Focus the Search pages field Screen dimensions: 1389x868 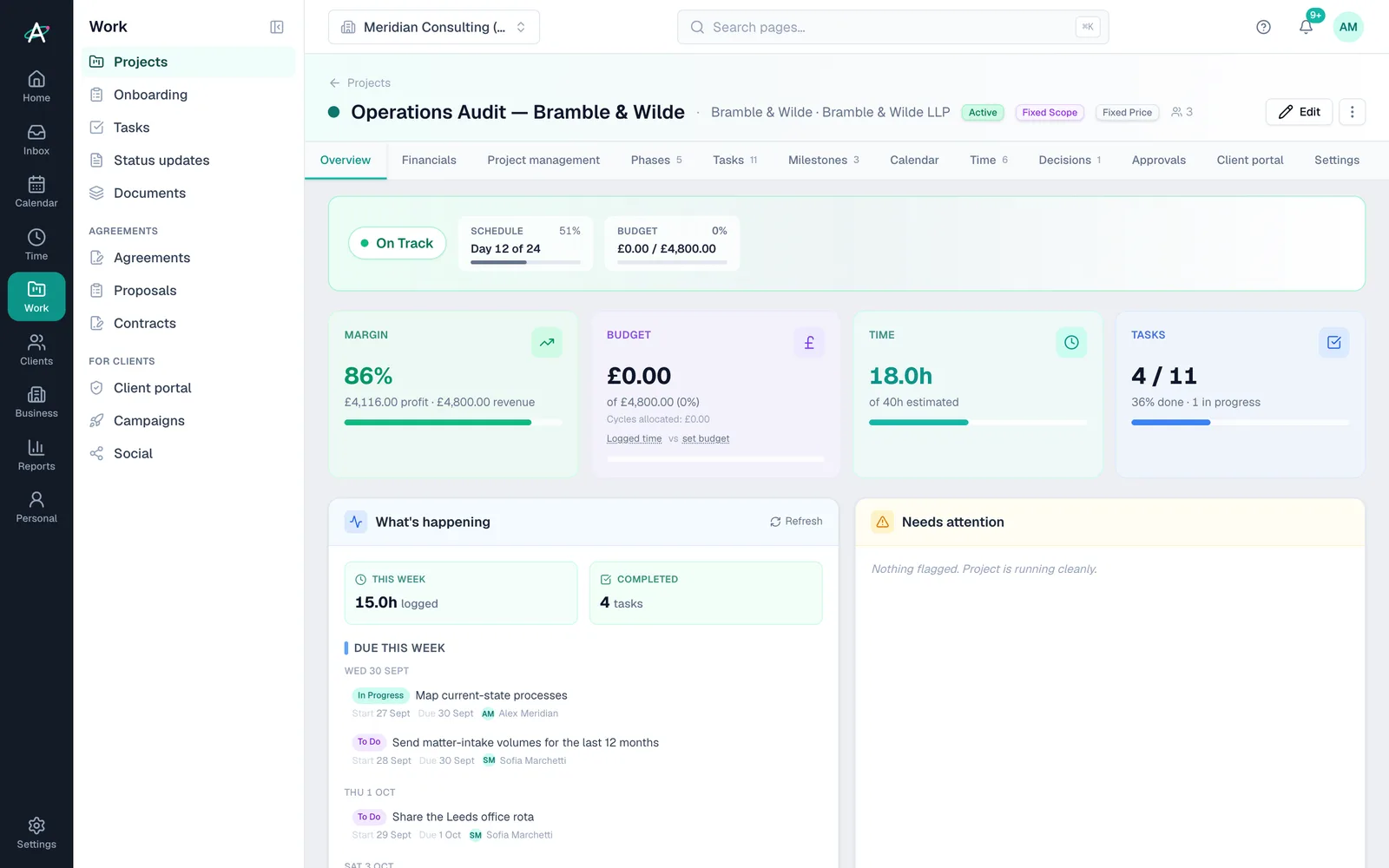[892, 27]
